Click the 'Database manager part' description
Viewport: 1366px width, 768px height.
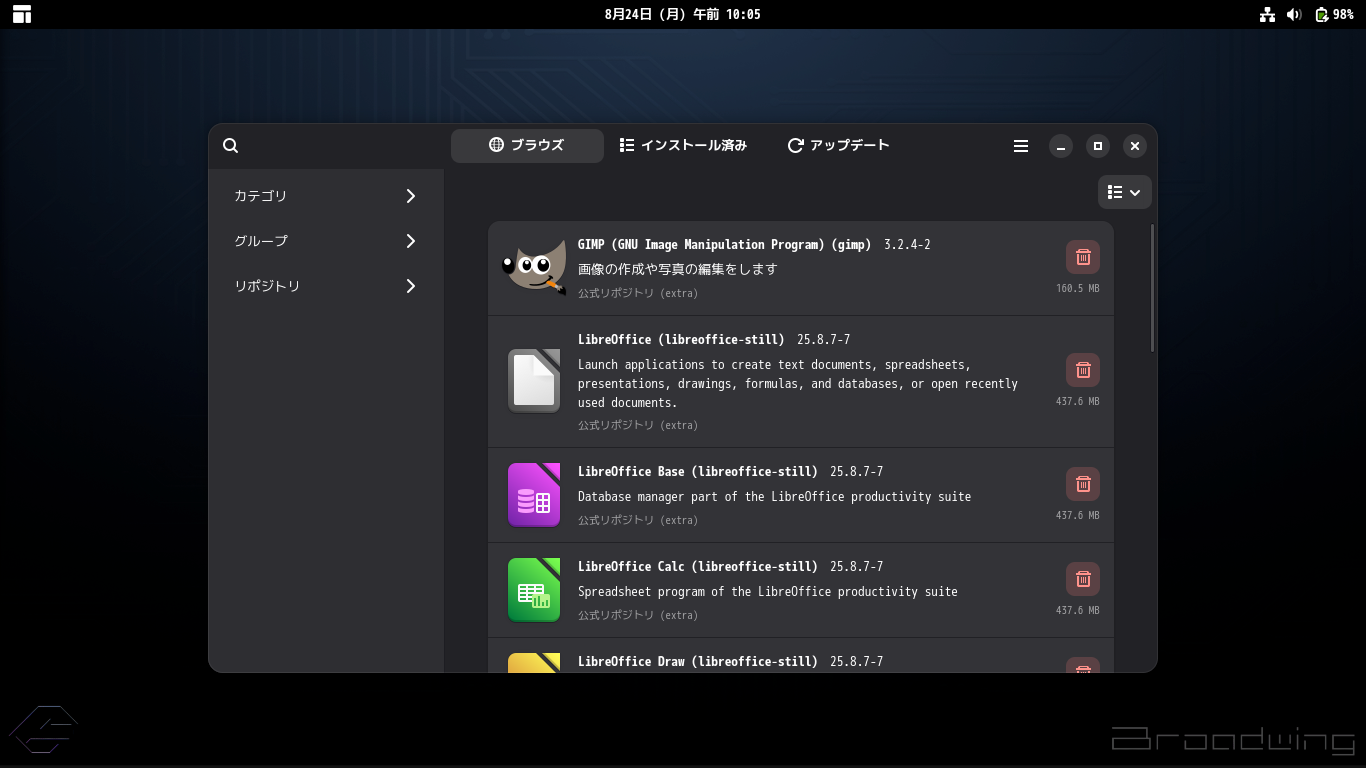pos(774,497)
